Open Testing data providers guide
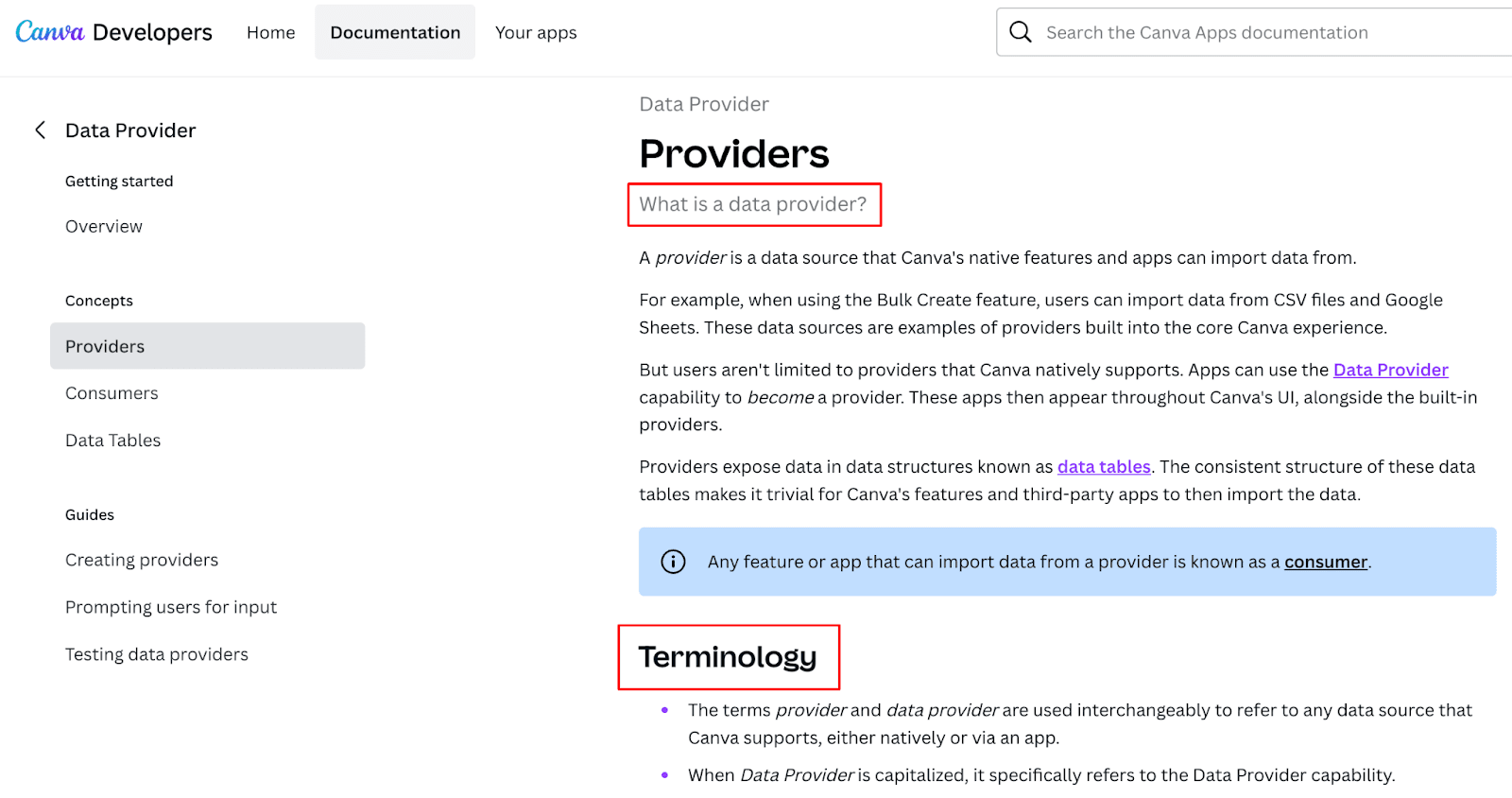This screenshot has width=1512, height=798. tap(156, 653)
